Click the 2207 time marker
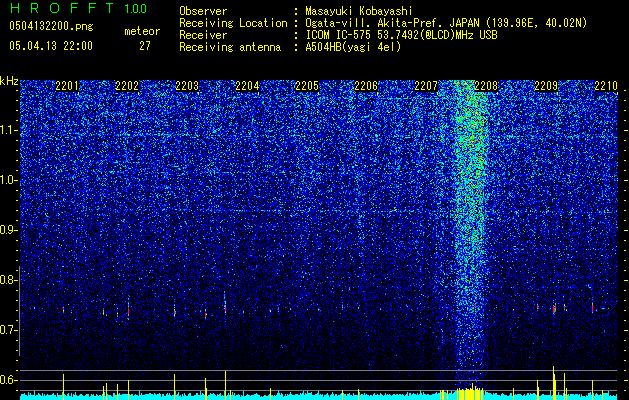This screenshot has height=400, width=629. pyautogui.click(x=426, y=86)
